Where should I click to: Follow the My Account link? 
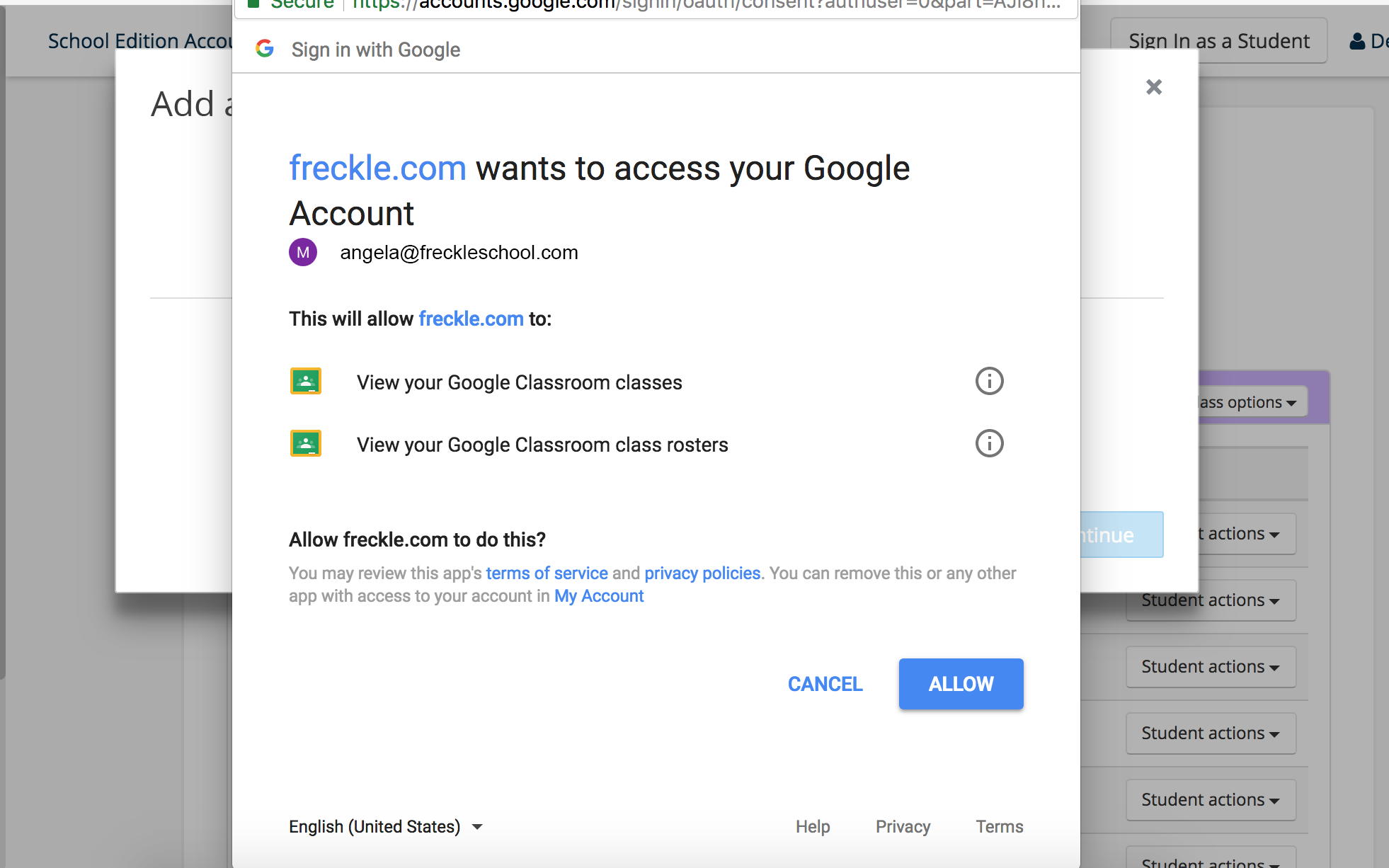[x=599, y=596]
